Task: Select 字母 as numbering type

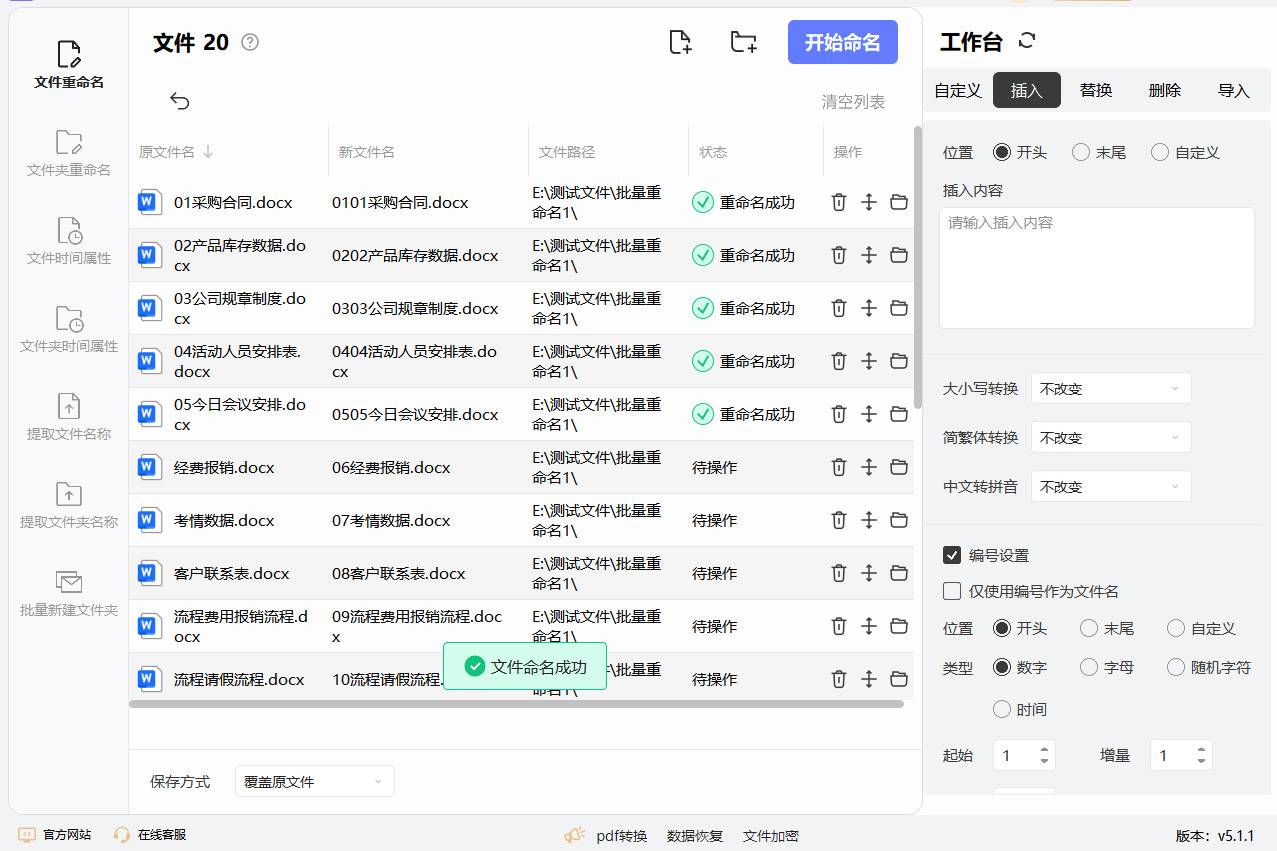Action: (1089, 667)
